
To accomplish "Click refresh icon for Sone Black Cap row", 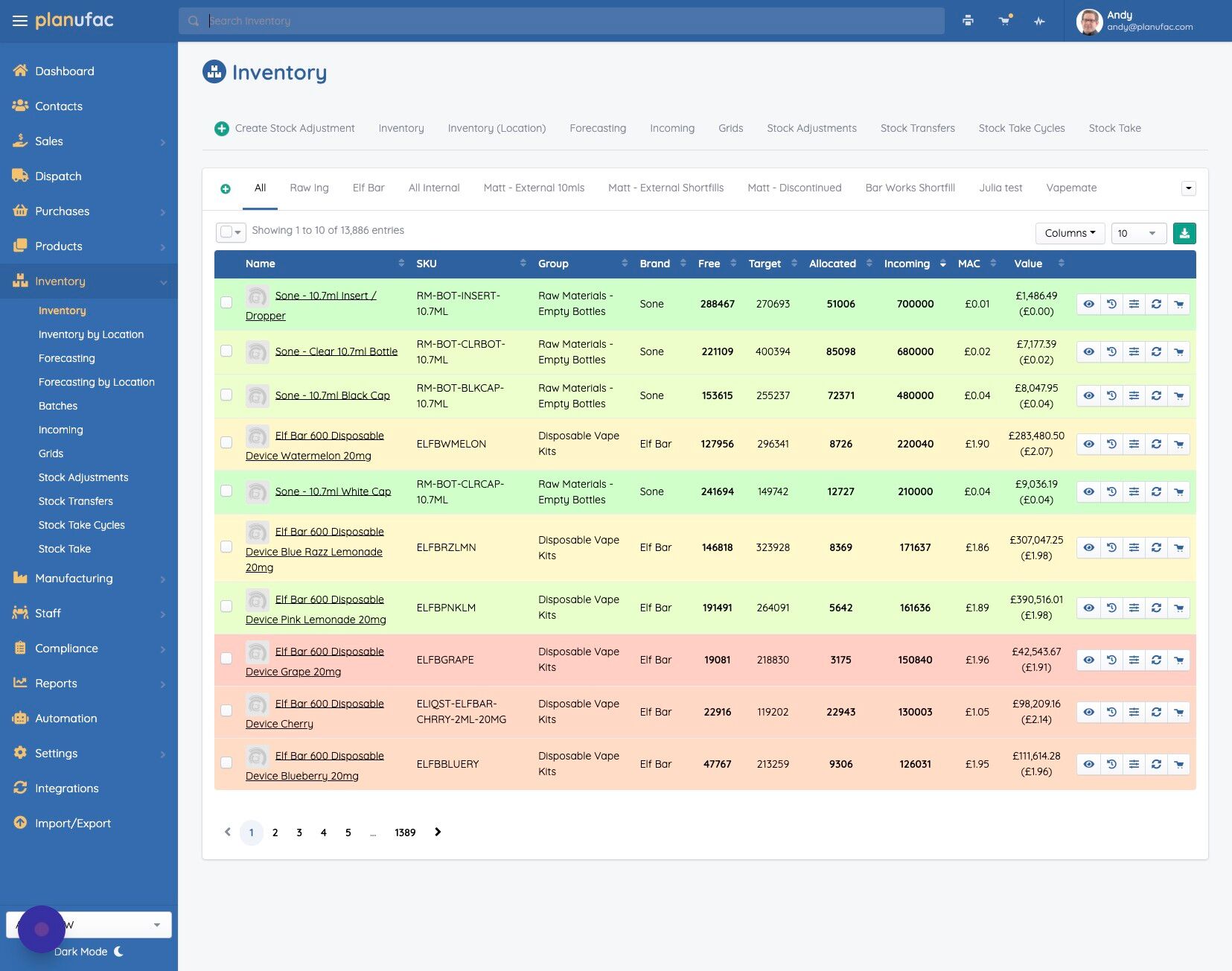I will [x=1156, y=395].
